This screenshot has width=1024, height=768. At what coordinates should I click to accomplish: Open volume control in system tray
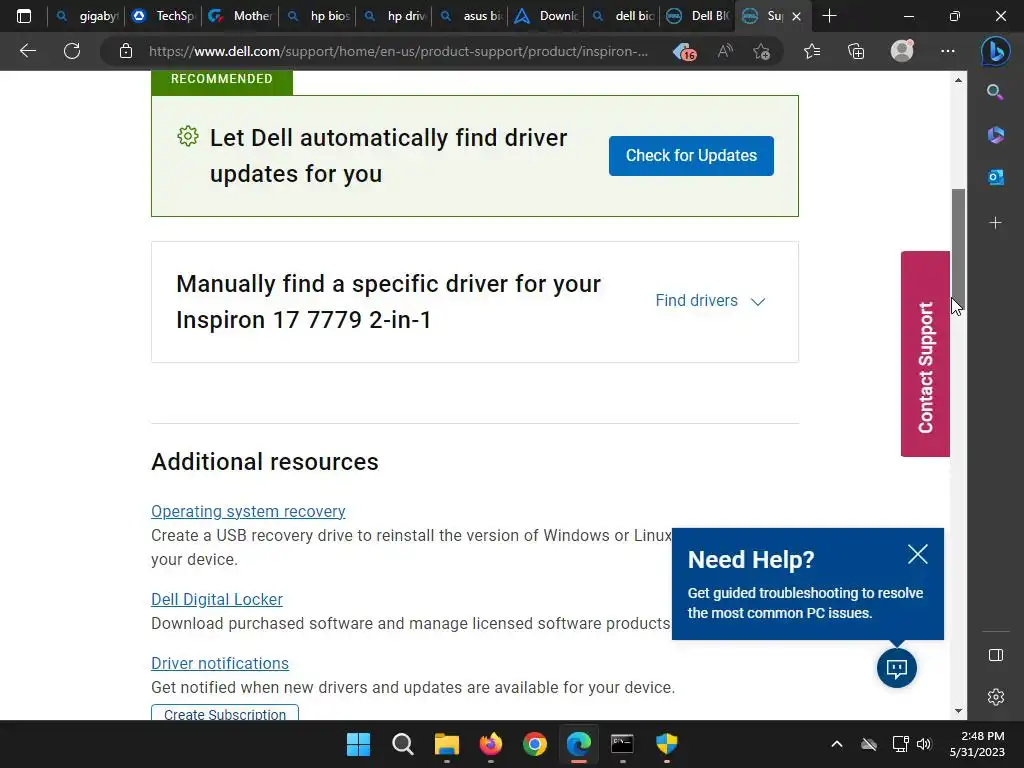(923, 744)
